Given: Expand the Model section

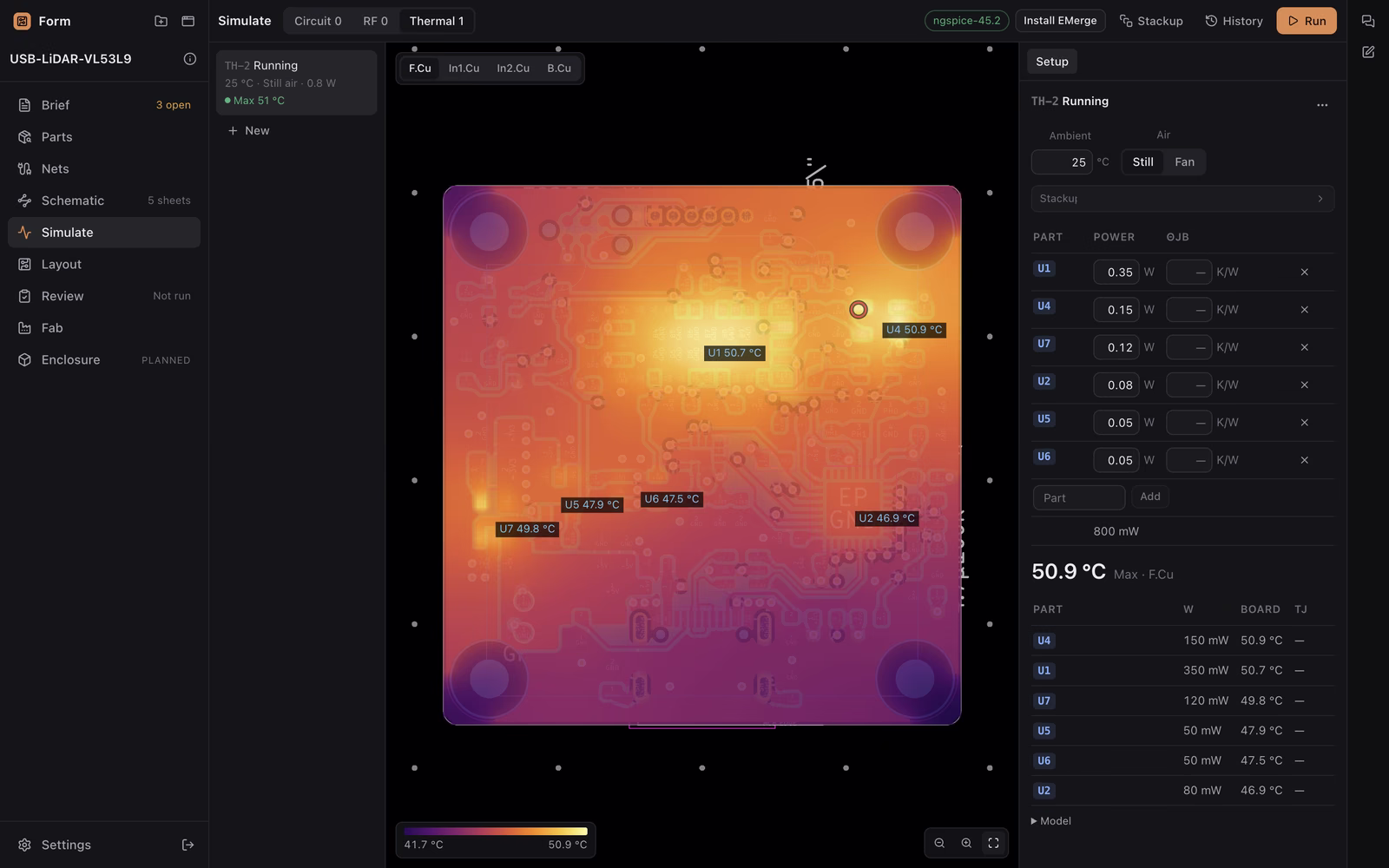Looking at the screenshot, I should pyautogui.click(x=1051, y=821).
